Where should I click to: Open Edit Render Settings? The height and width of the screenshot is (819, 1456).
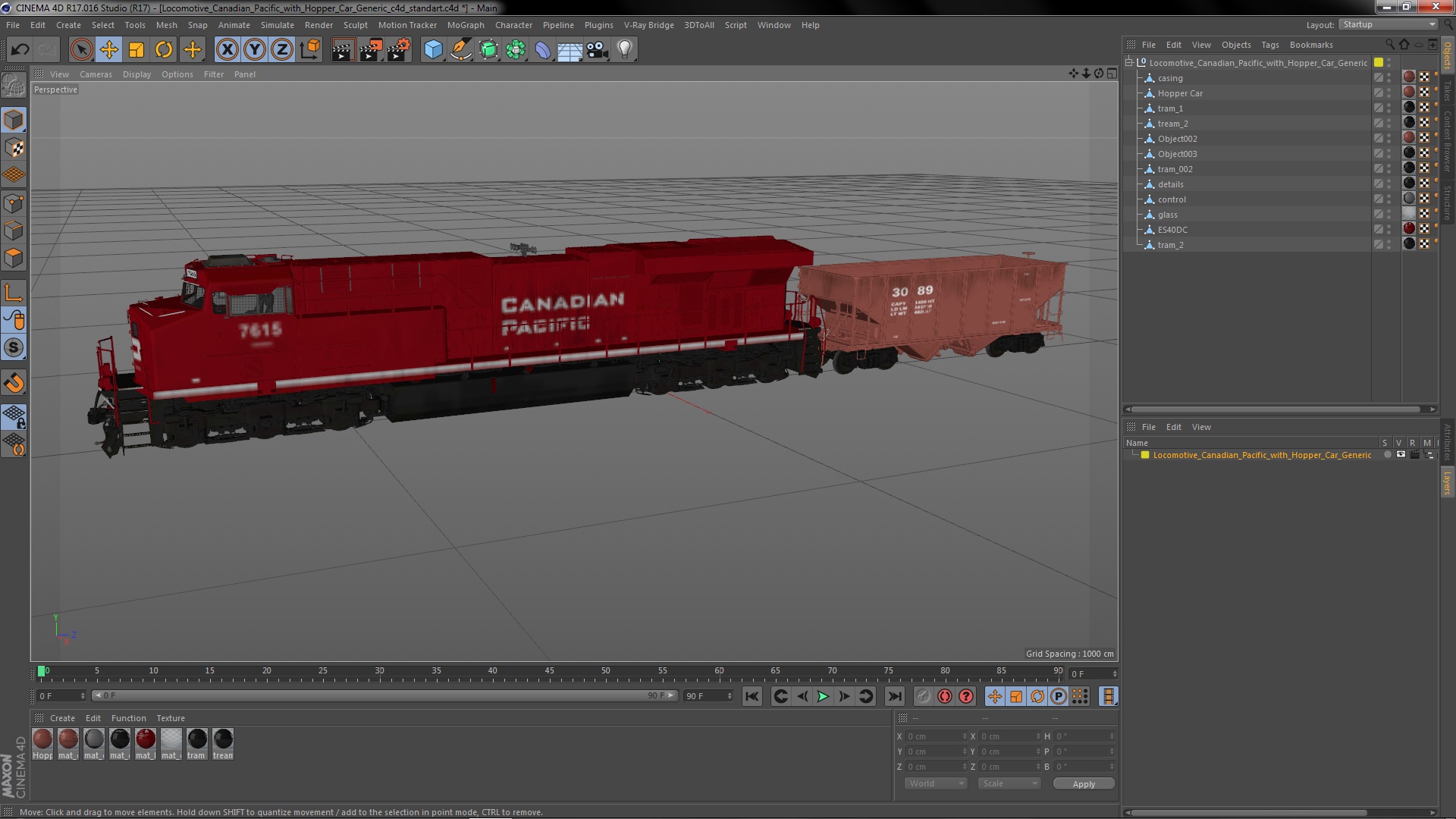tap(398, 50)
